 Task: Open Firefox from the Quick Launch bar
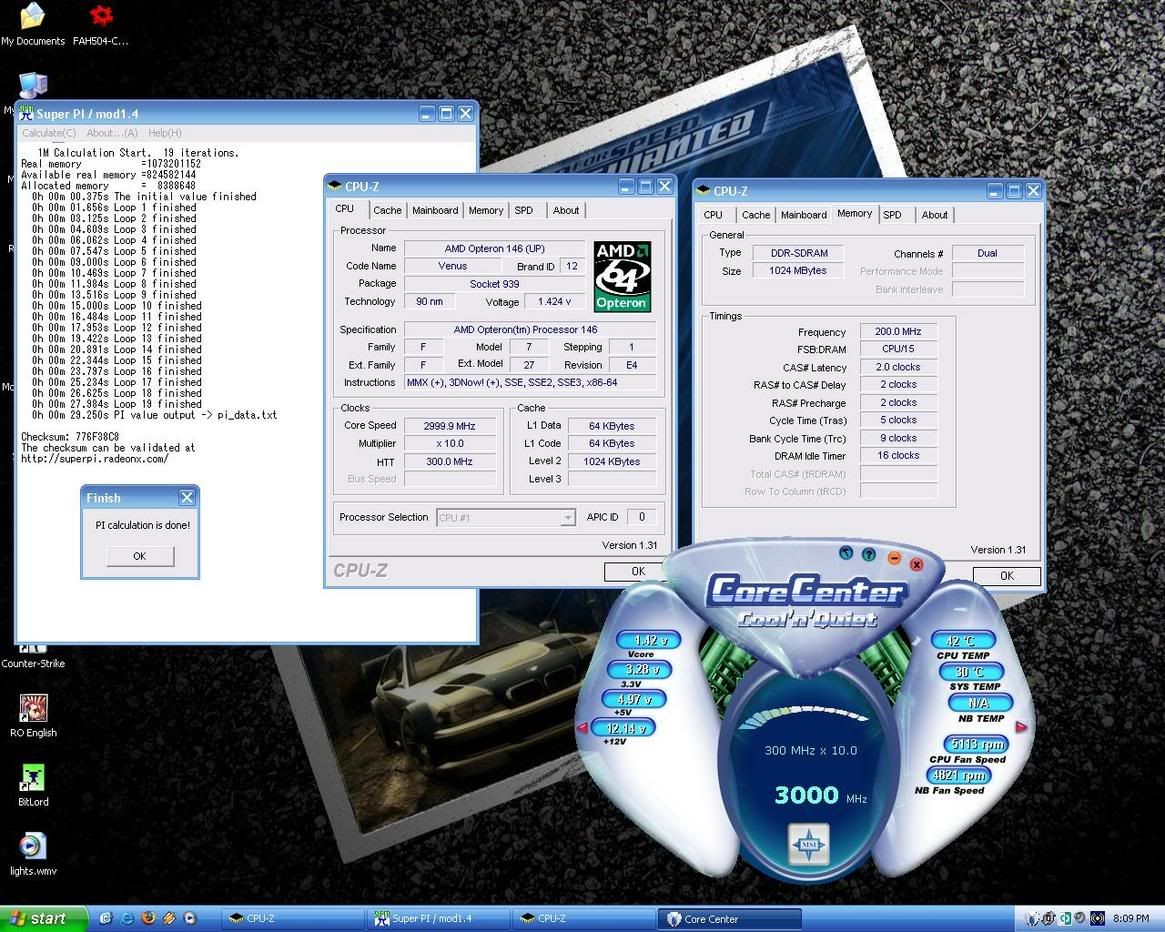[148, 918]
